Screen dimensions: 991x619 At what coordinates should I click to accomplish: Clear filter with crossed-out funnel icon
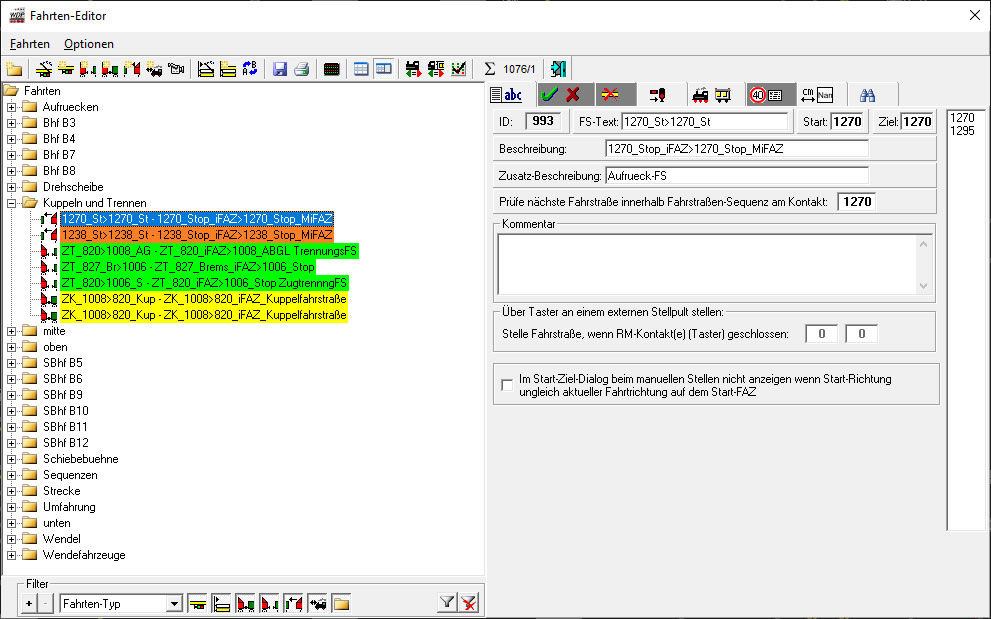pyautogui.click(x=468, y=603)
